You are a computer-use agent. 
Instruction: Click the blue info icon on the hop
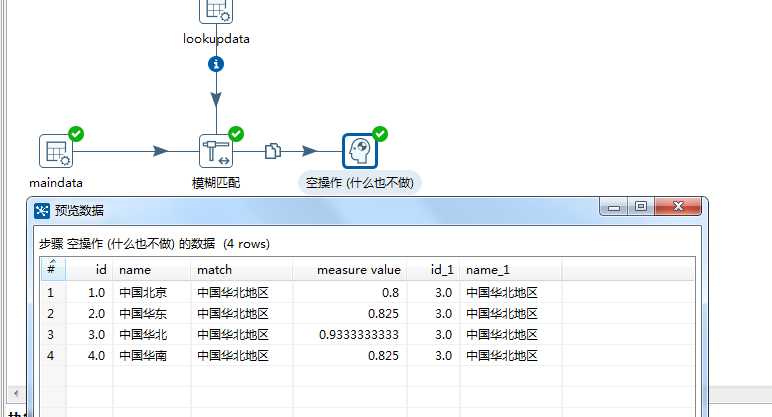pyautogui.click(x=216, y=64)
